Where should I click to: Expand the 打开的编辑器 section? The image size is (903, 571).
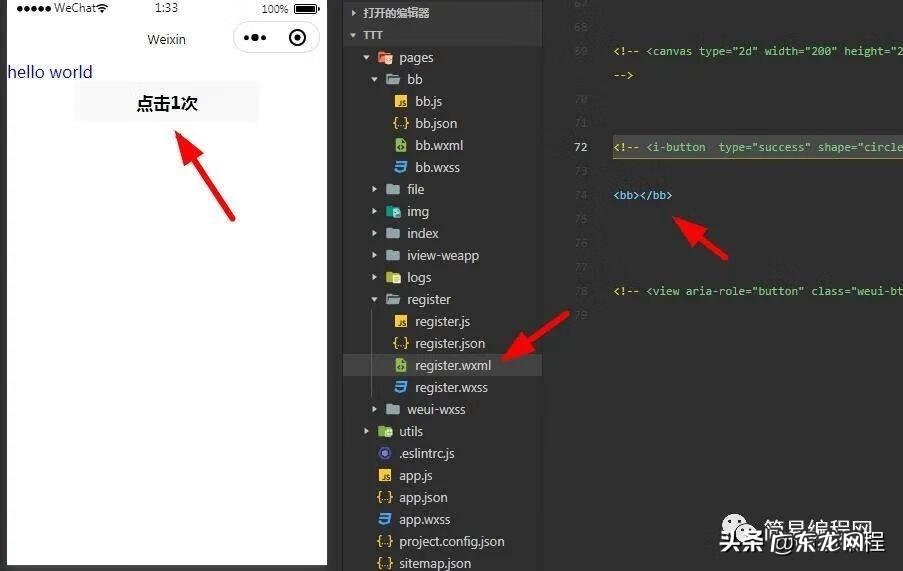[352, 13]
